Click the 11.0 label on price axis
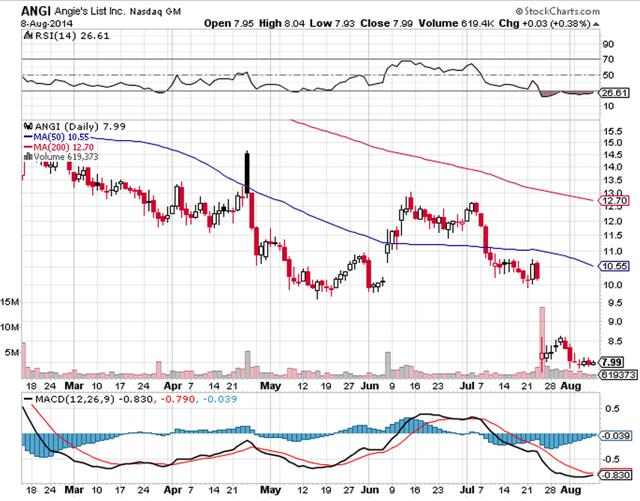The width and height of the screenshot is (640, 501). click(612, 251)
